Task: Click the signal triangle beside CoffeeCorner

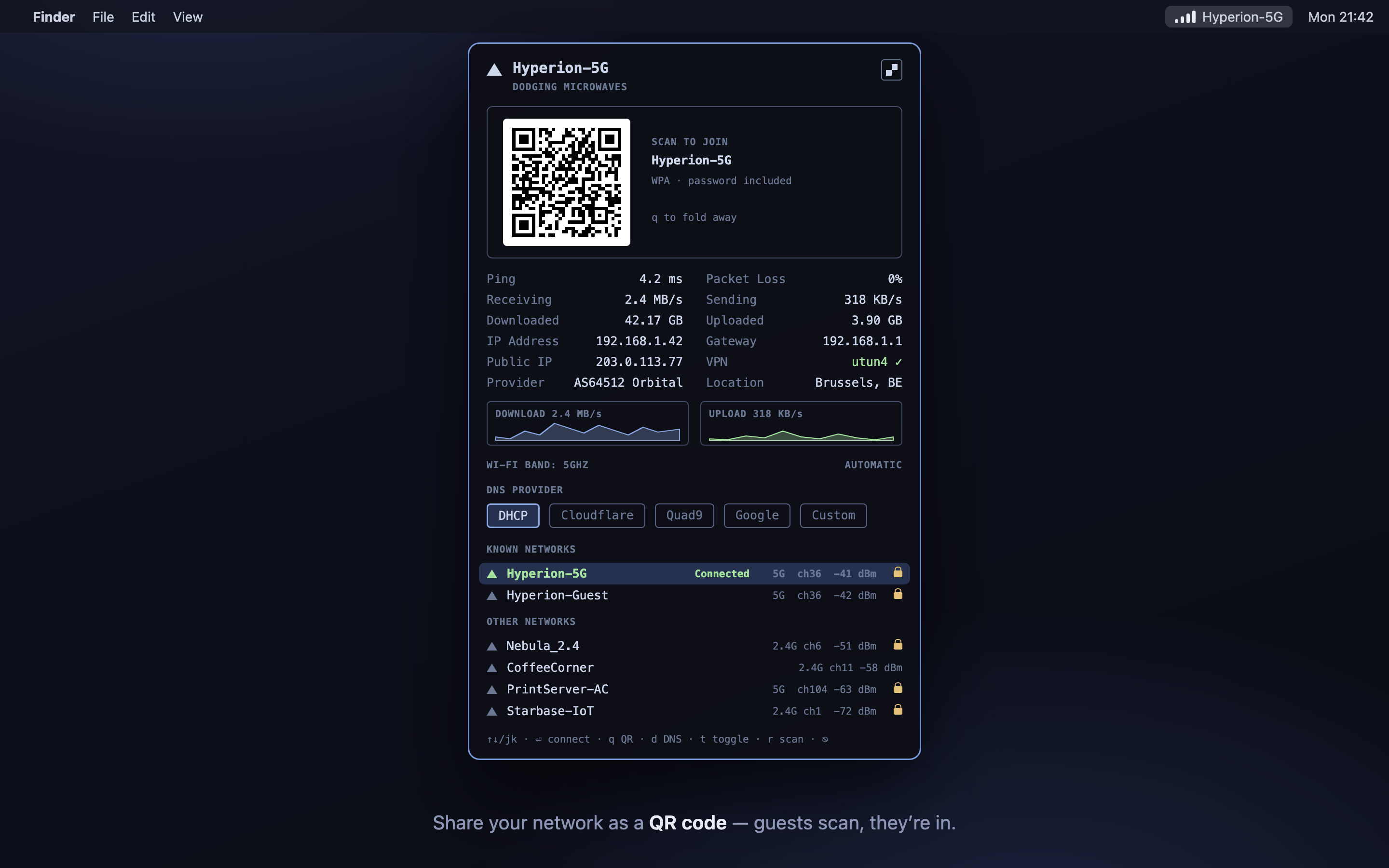Action: click(492, 668)
